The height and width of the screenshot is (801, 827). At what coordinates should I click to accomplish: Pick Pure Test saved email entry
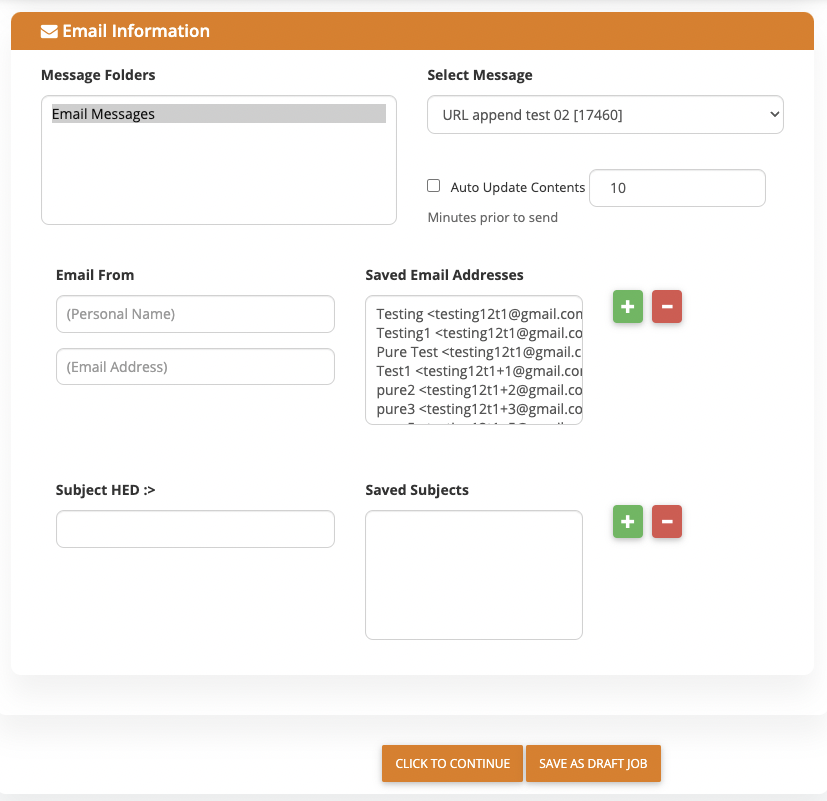479,352
